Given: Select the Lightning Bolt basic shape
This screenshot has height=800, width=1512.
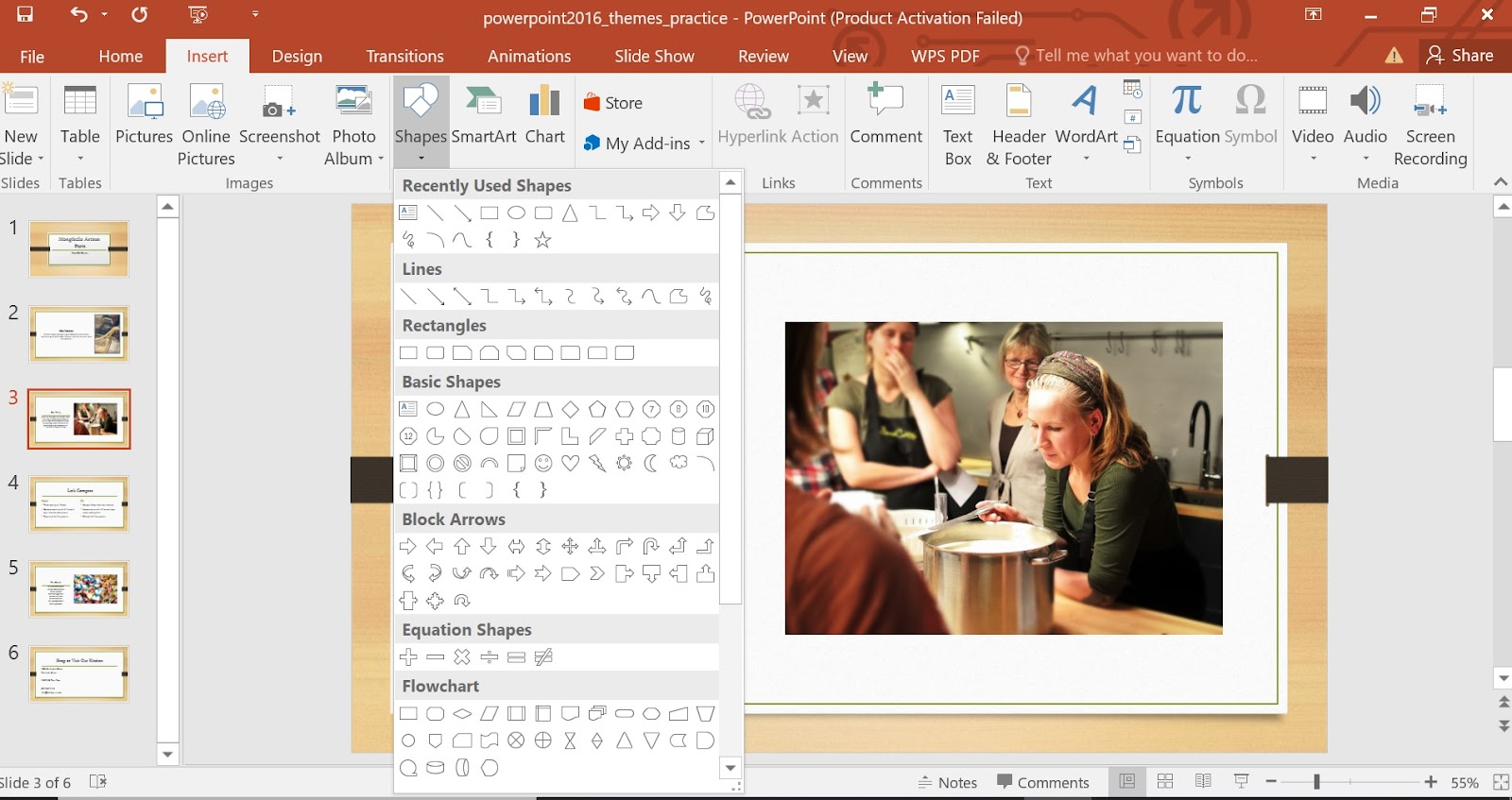Looking at the screenshot, I should [x=597, y=463].
